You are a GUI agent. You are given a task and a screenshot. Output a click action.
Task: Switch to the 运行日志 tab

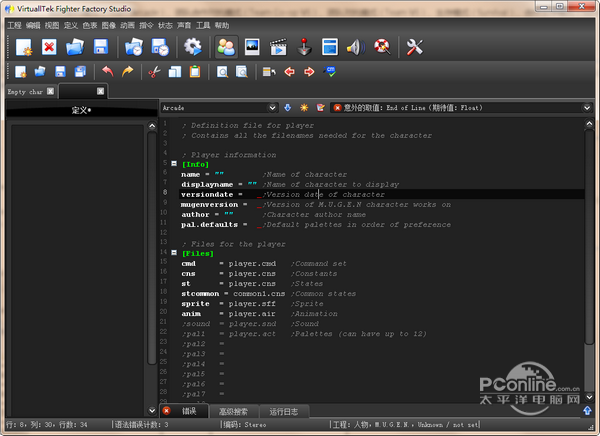[284, 411]
